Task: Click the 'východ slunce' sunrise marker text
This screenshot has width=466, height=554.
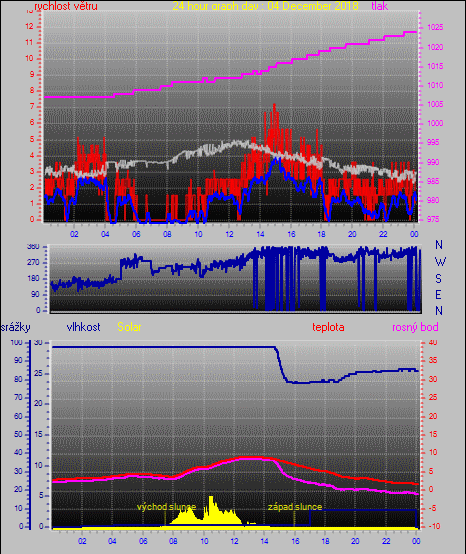Action: pos(166,507)
